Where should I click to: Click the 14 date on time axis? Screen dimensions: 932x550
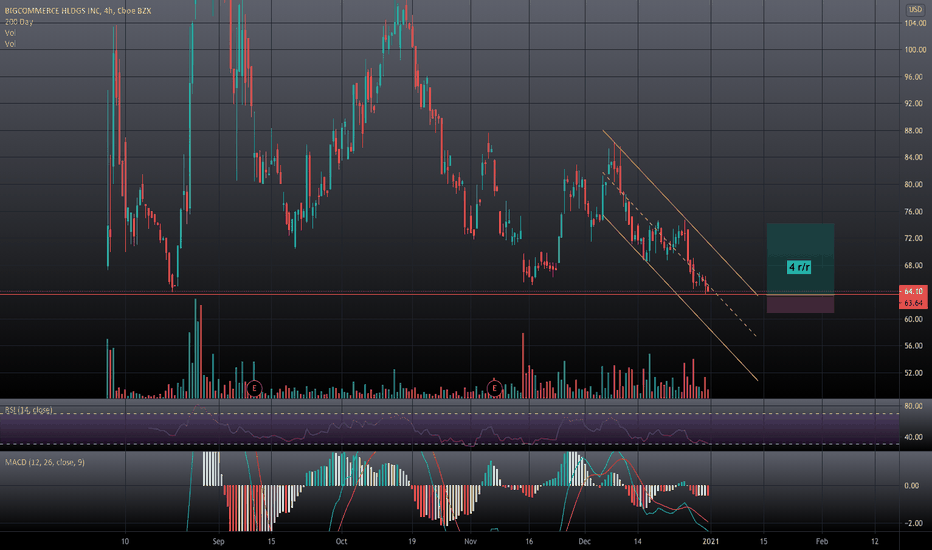(638, 542)
